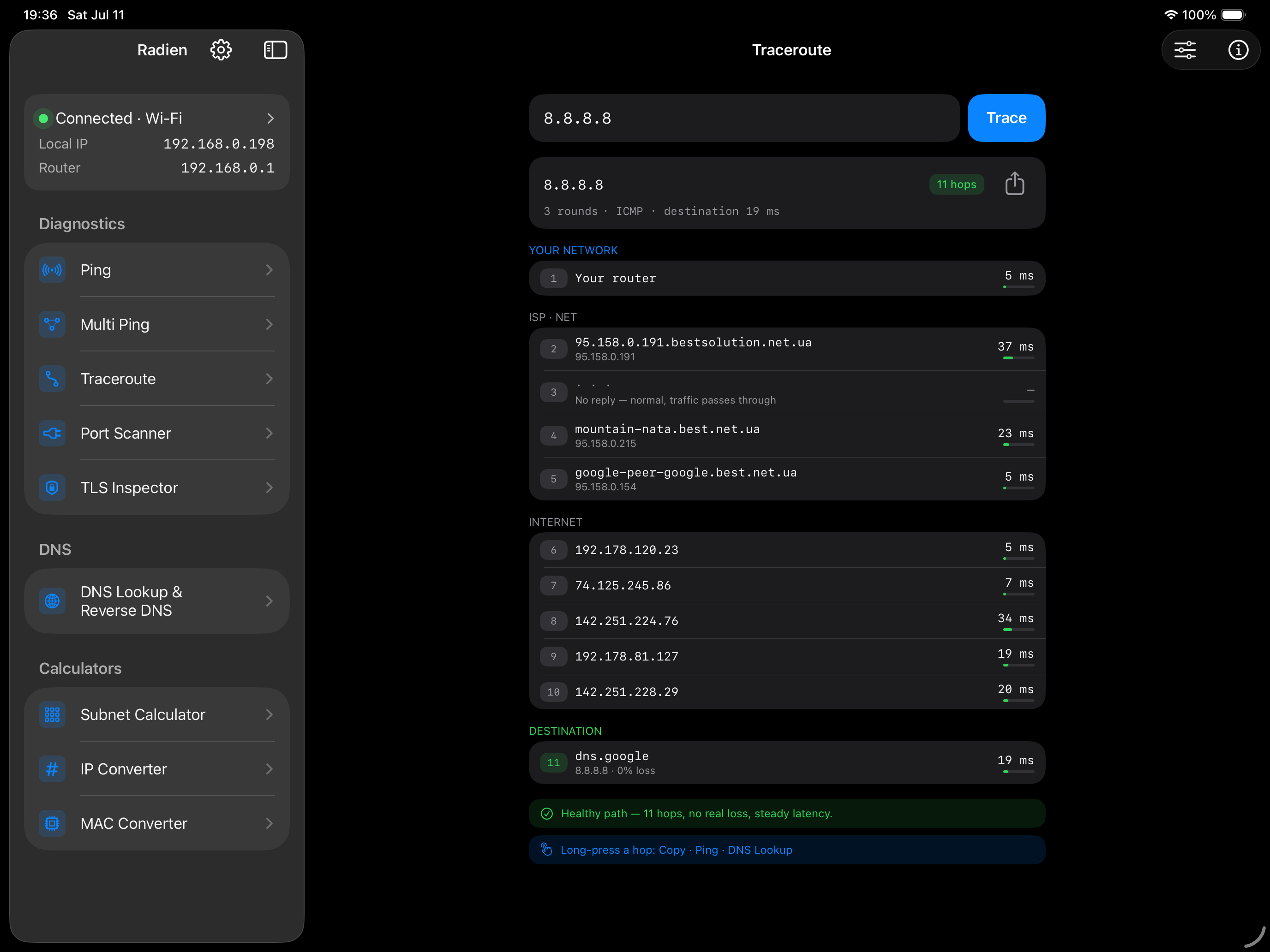The height and width of the screenshot is (952, 1270).
Task: Select hop 2 95.158.0.191.bestsolution.net.ua
Action: 786,349
